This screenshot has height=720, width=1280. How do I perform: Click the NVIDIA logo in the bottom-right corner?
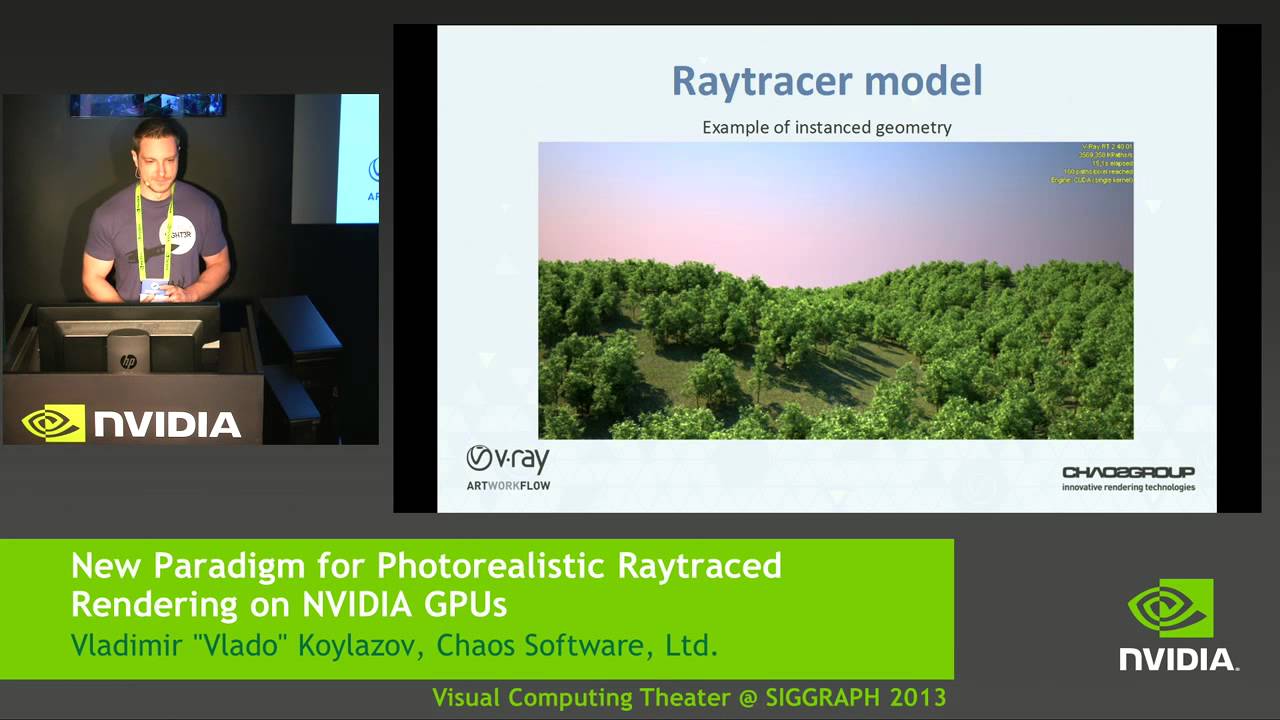click(1178, 625)
